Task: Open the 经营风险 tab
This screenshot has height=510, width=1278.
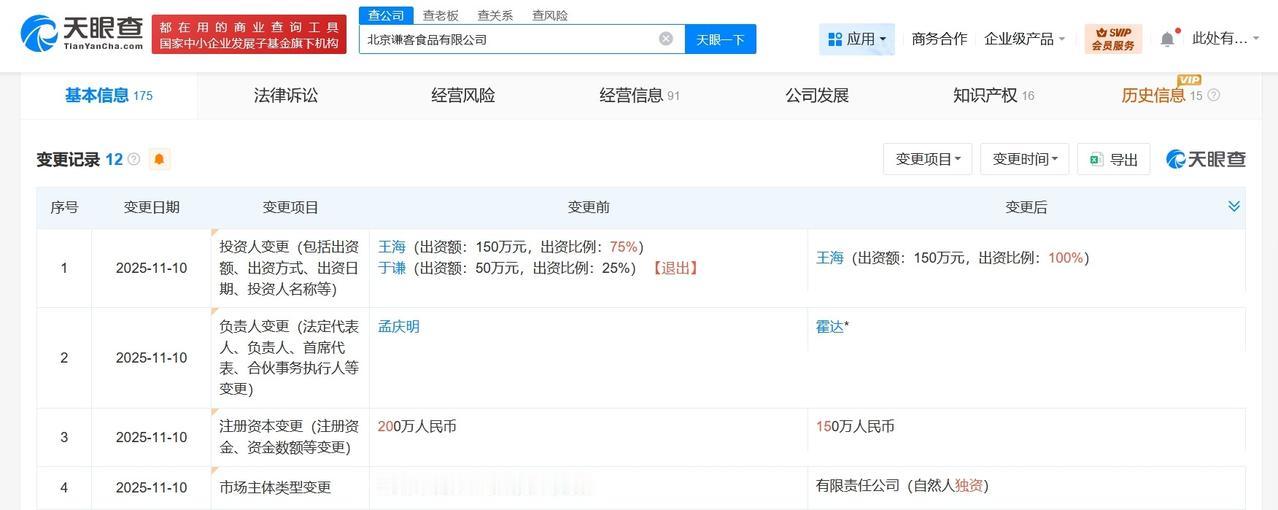Action: coord(463,96)
